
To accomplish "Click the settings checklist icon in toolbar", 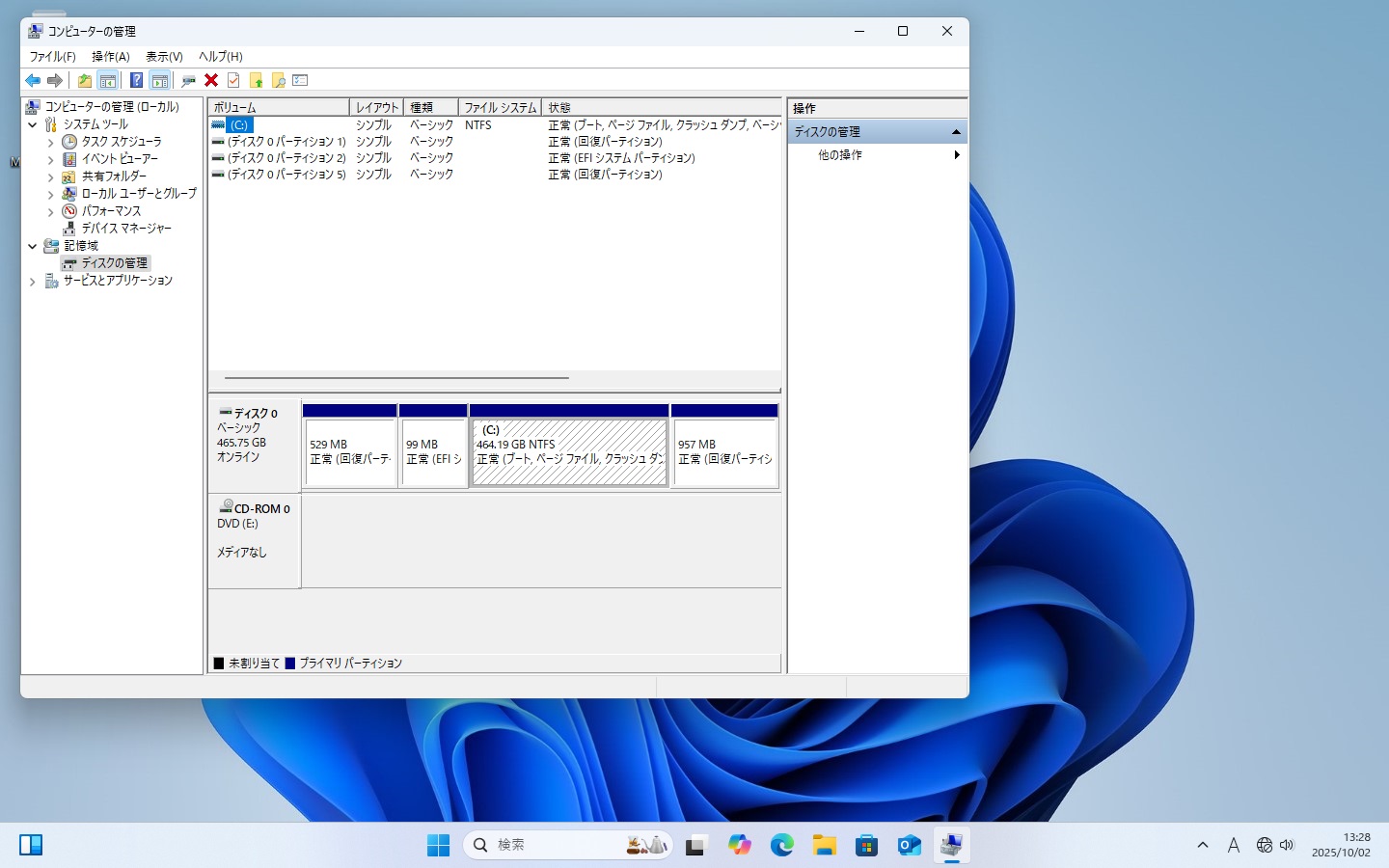I will point(300,81).
